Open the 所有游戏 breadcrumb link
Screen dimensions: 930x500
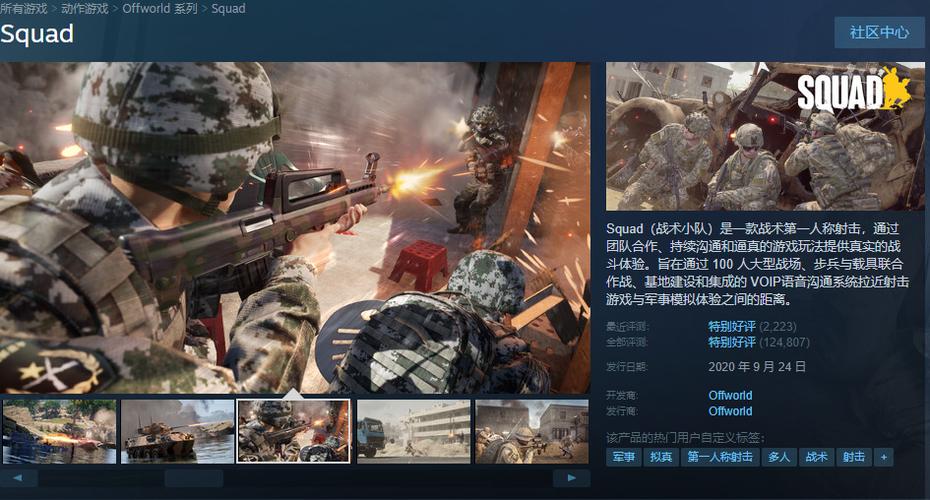click(x=23, y=8)
